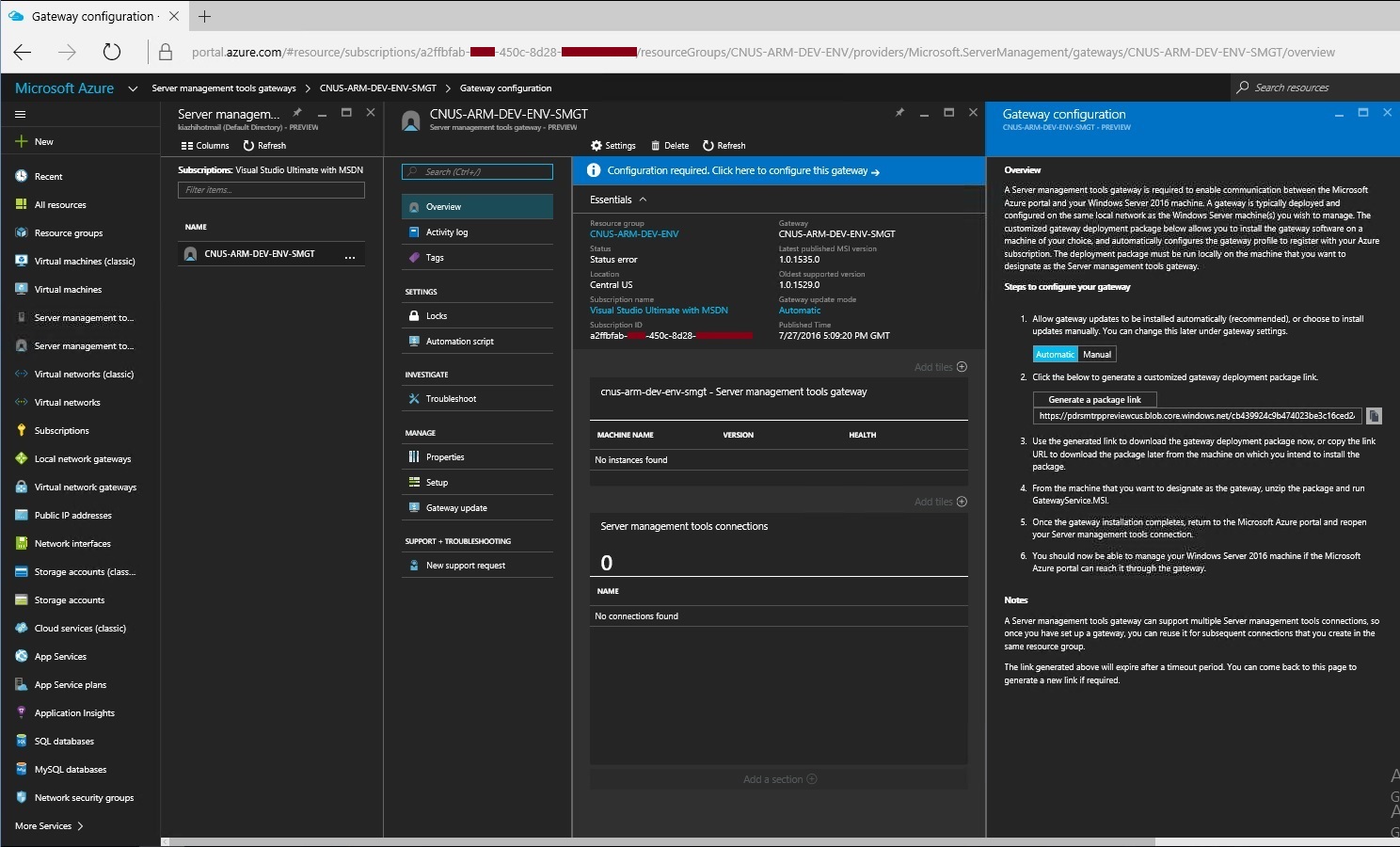The height and width of the screenshot is (847, 1400).
Task: Open ellipsis menu for CNUS-ARM-DEV-ENV-SMGT row
Action: [350, 256]
